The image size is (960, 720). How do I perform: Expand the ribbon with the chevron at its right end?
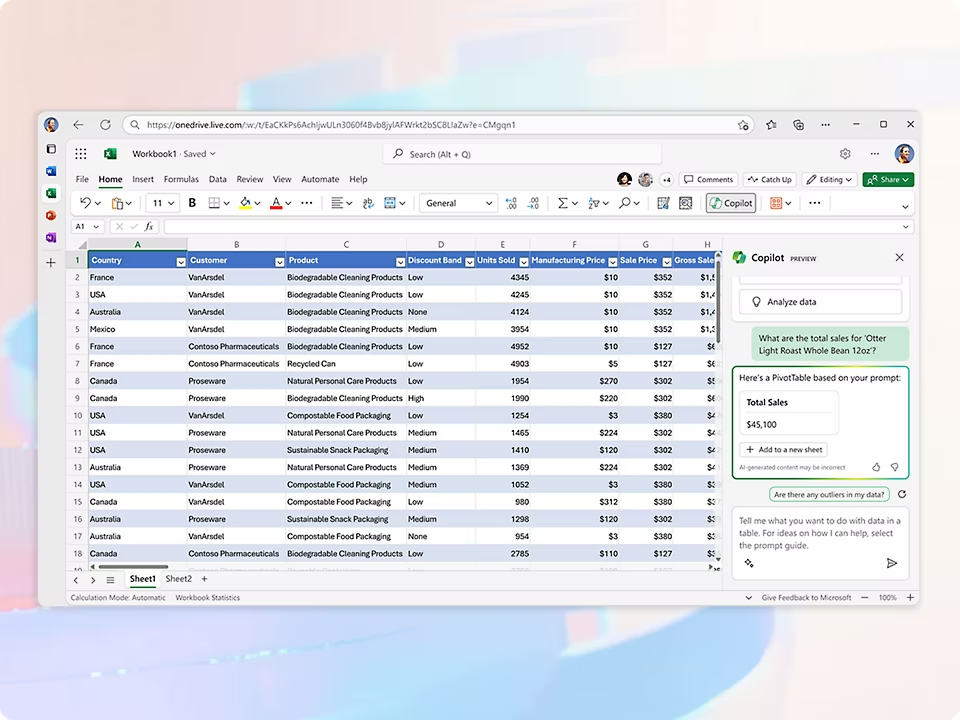point(906,207)
